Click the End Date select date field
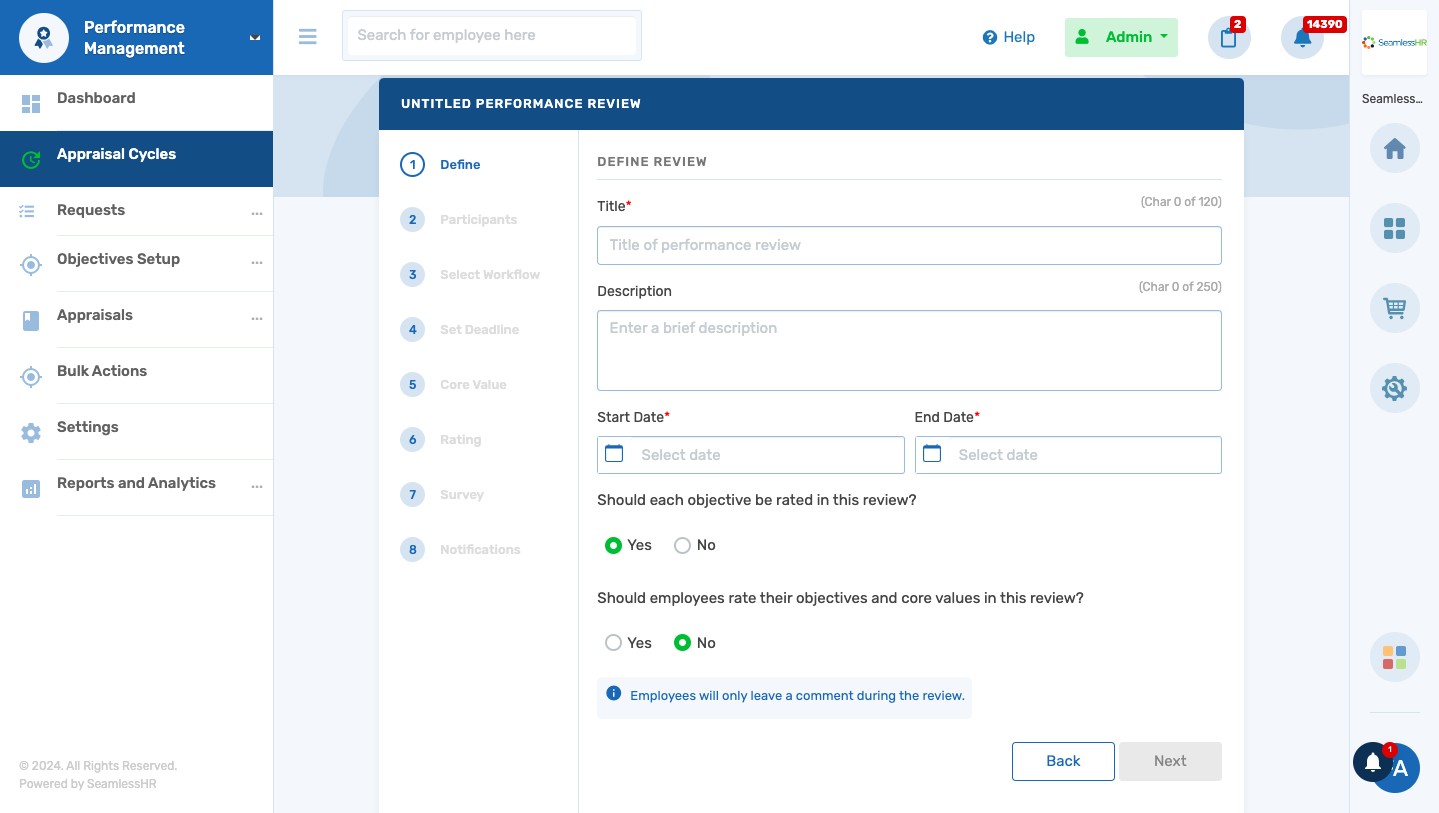This screenshot has width=1439, height=813. point(1068,455)
